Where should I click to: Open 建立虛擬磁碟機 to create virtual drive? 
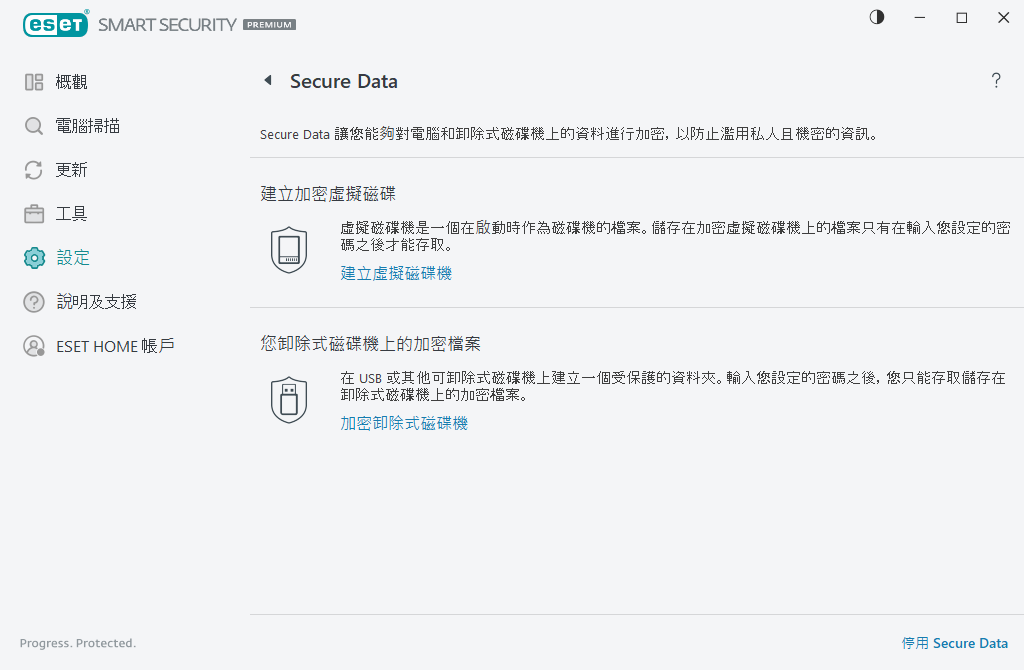point(396,272)
